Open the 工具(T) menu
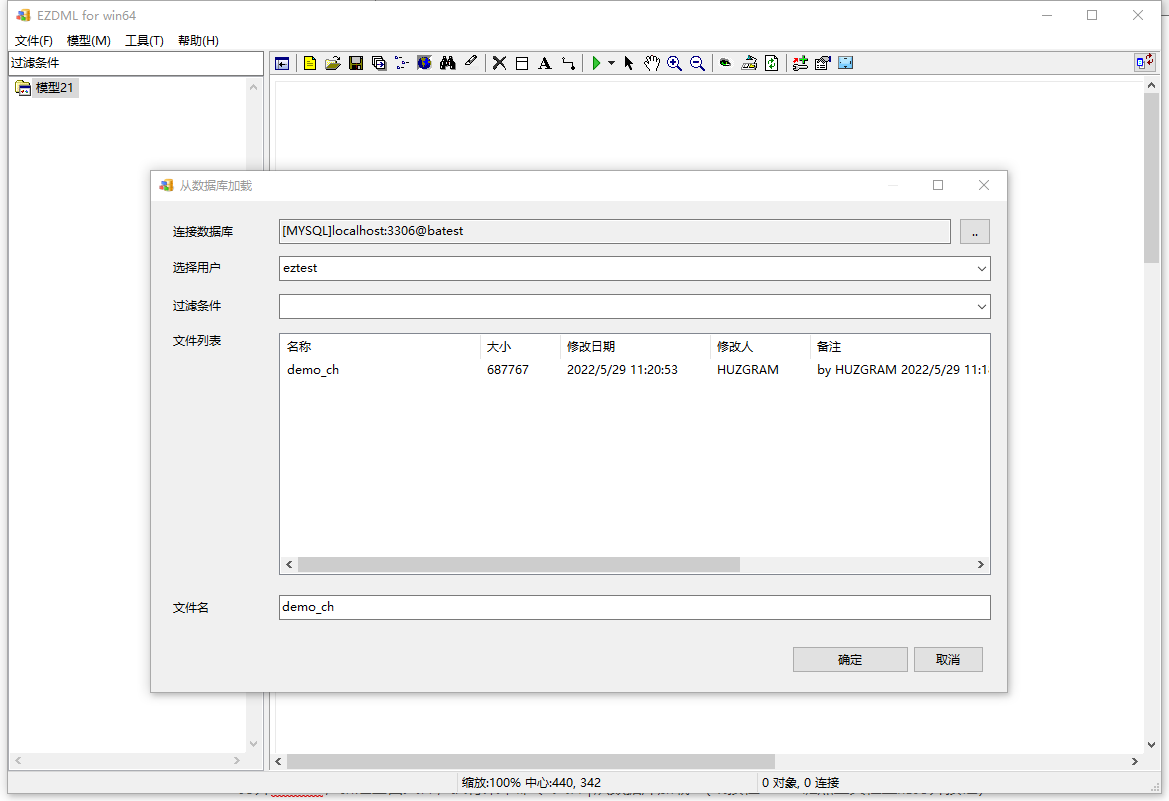This screenshot has height=801, width=1169. point(144,40)
